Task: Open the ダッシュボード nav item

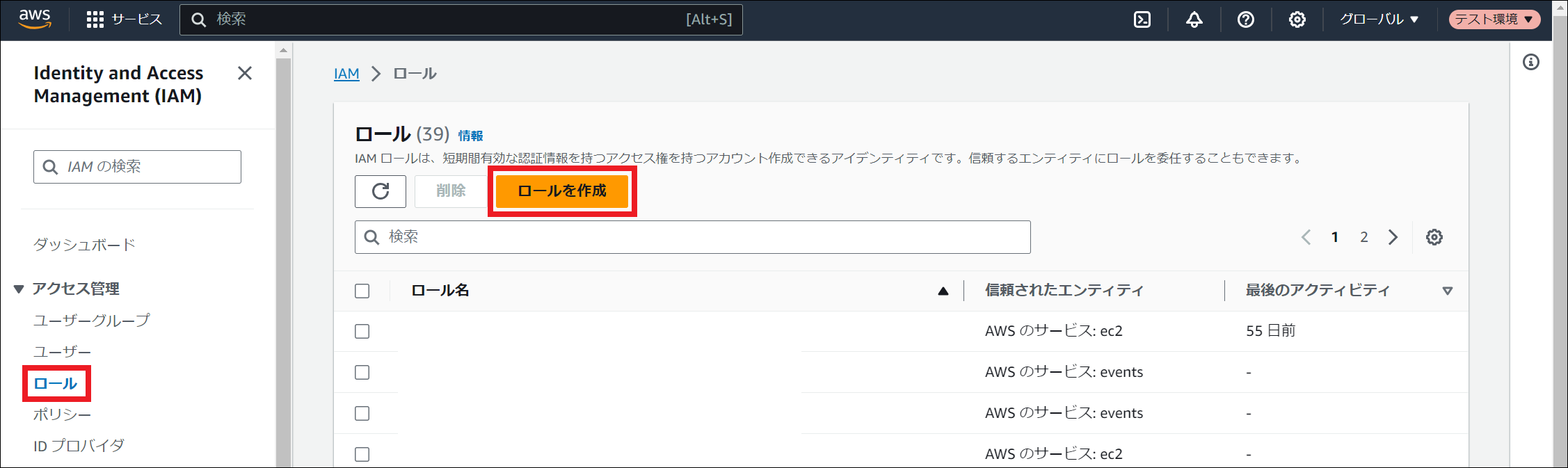Action: (84, 245)
